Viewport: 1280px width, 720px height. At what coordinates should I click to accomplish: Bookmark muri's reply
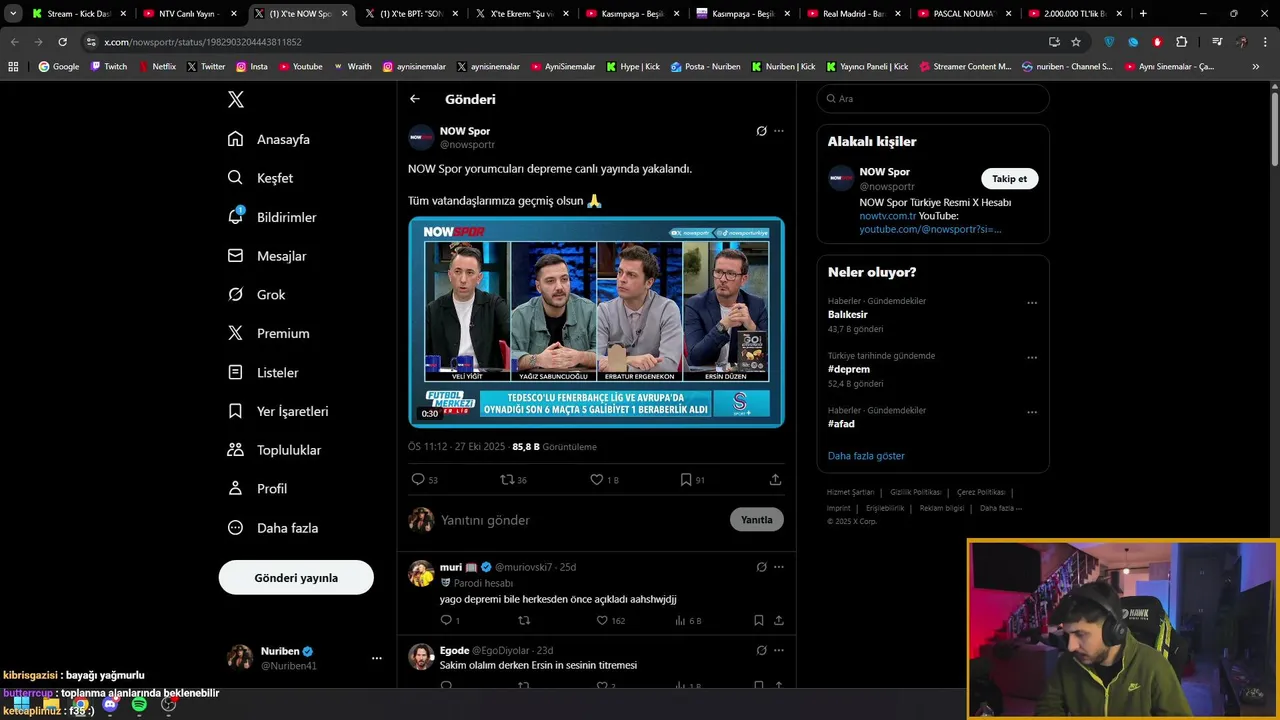click(x=759, y=621)
